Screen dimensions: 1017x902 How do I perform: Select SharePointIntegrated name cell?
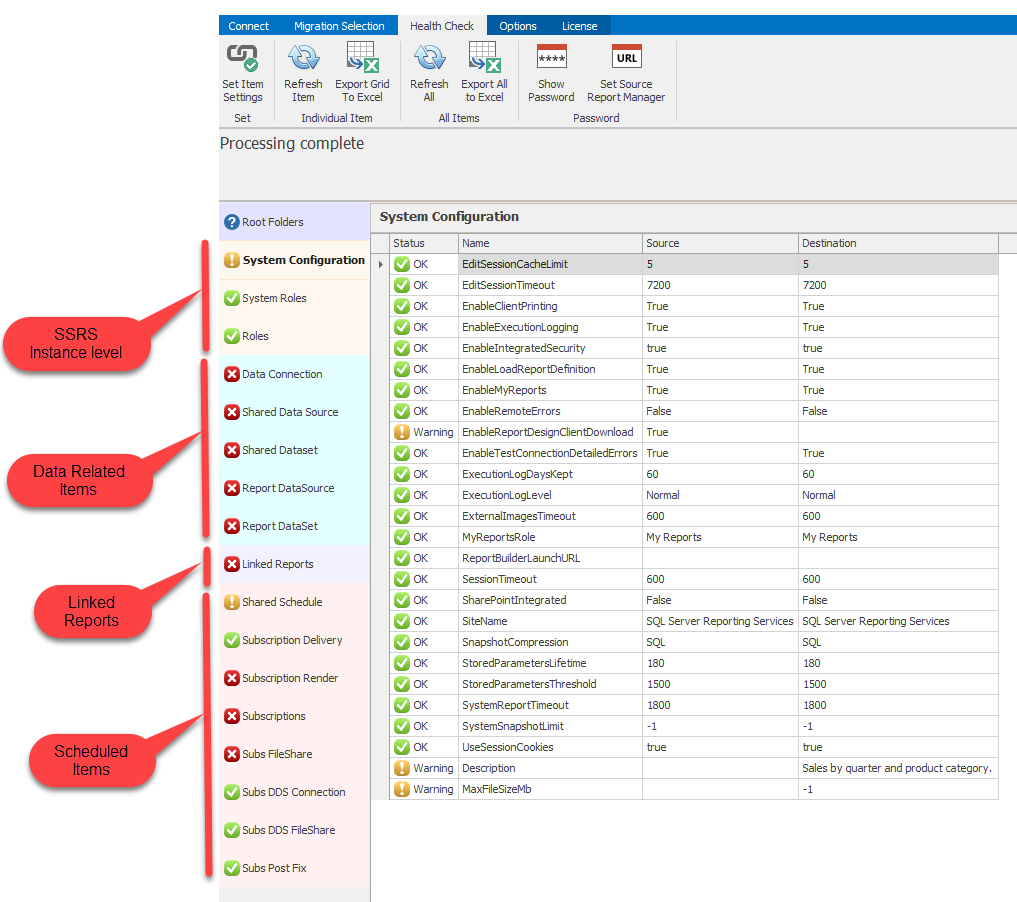pyautogui.click(x=550, y=600)
